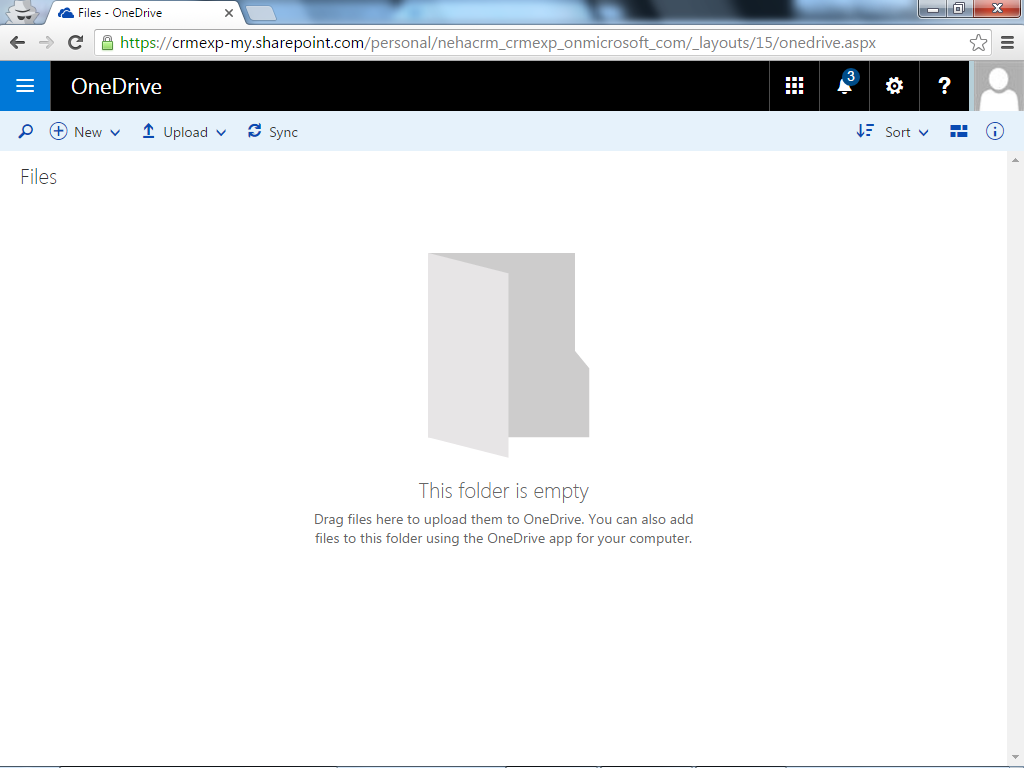Click the Upload arrow icon

point(148,132)
